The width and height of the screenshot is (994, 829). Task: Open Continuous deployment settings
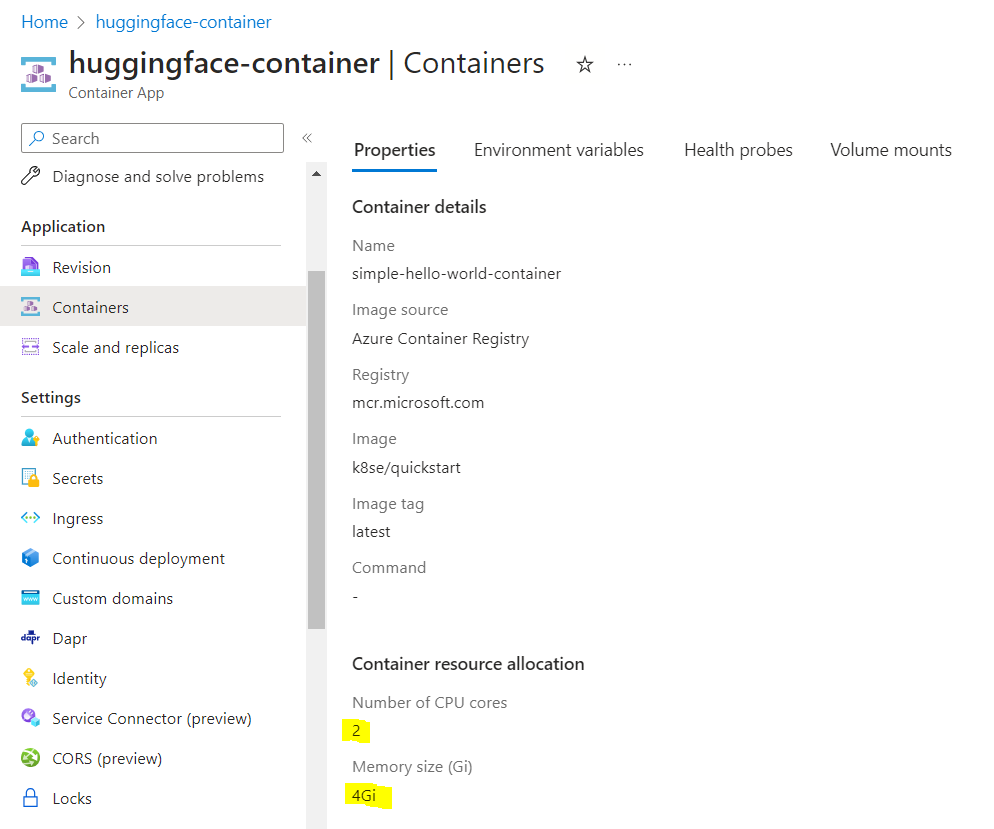31,558
